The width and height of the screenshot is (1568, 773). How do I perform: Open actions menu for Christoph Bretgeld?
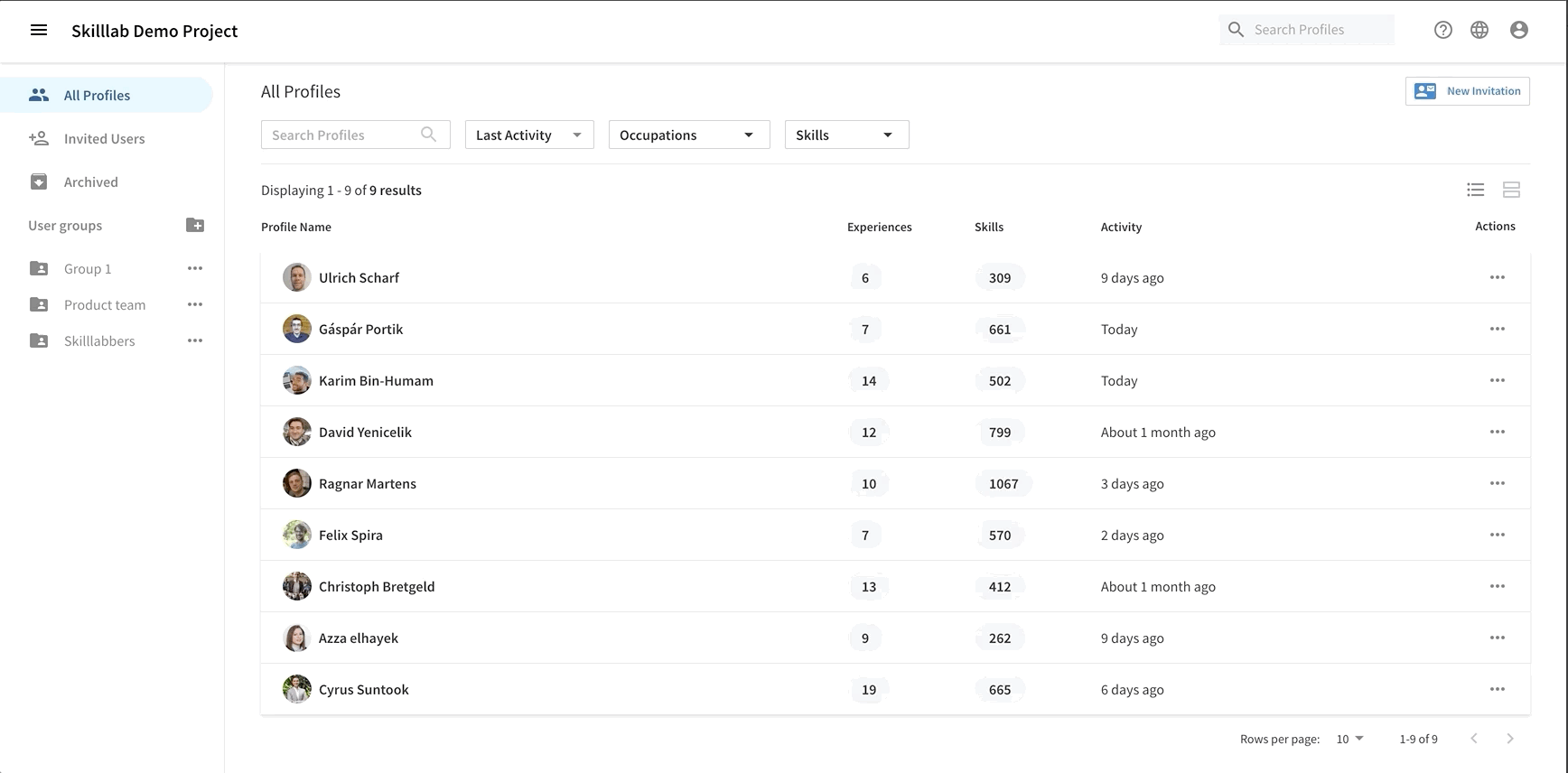(1498, 586)
